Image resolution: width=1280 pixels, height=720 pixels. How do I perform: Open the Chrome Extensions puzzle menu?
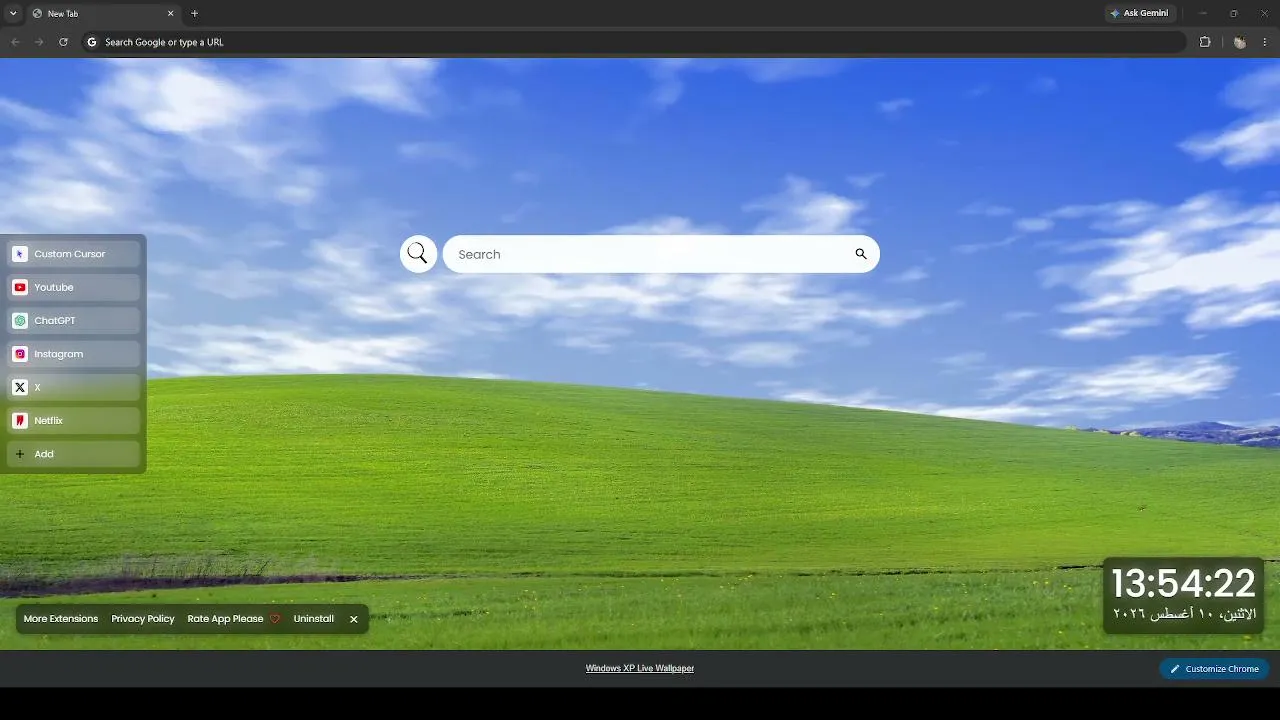(1205, 42)
